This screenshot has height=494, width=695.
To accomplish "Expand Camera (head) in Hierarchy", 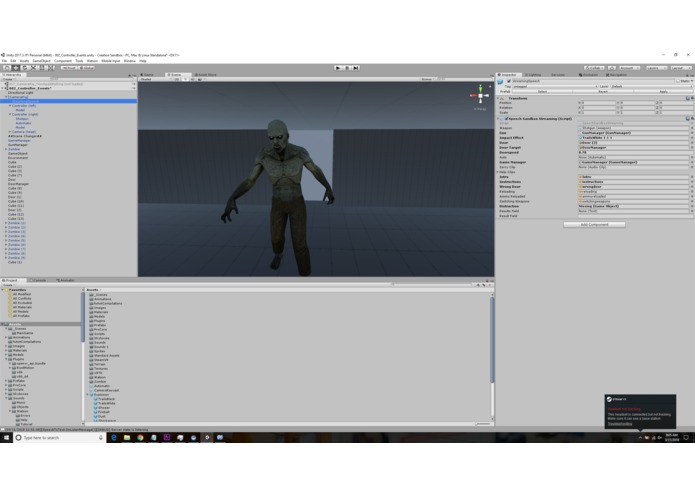I will (10, 132).
